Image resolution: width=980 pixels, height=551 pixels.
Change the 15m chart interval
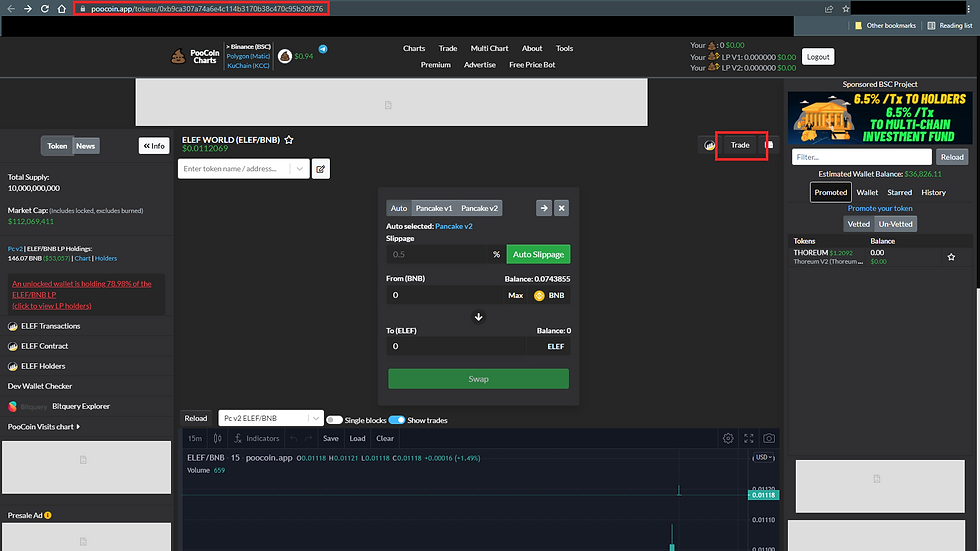(195, 439)
